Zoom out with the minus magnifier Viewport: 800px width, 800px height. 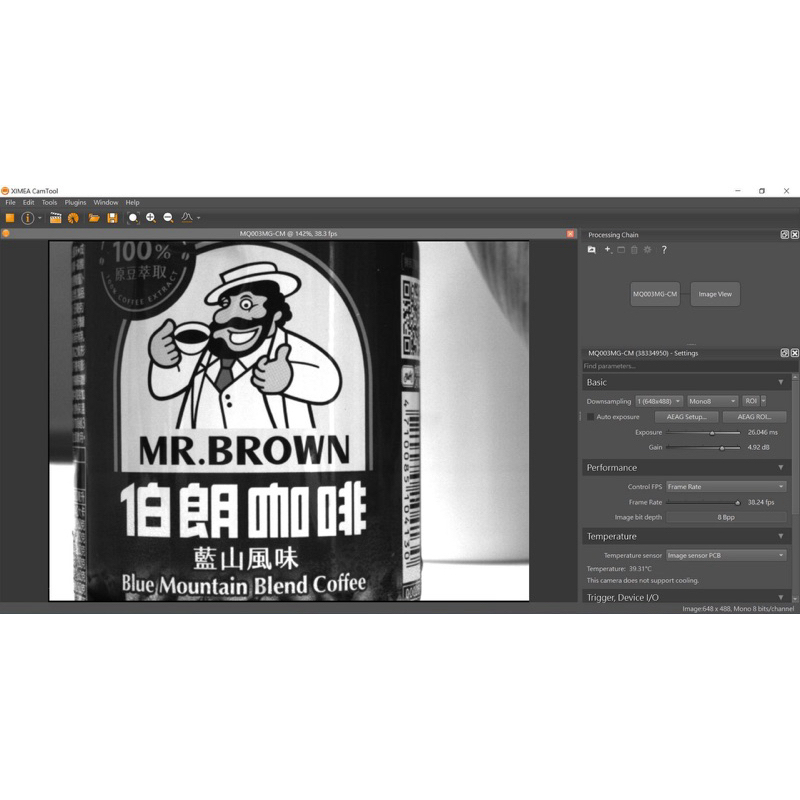[168, 218]
